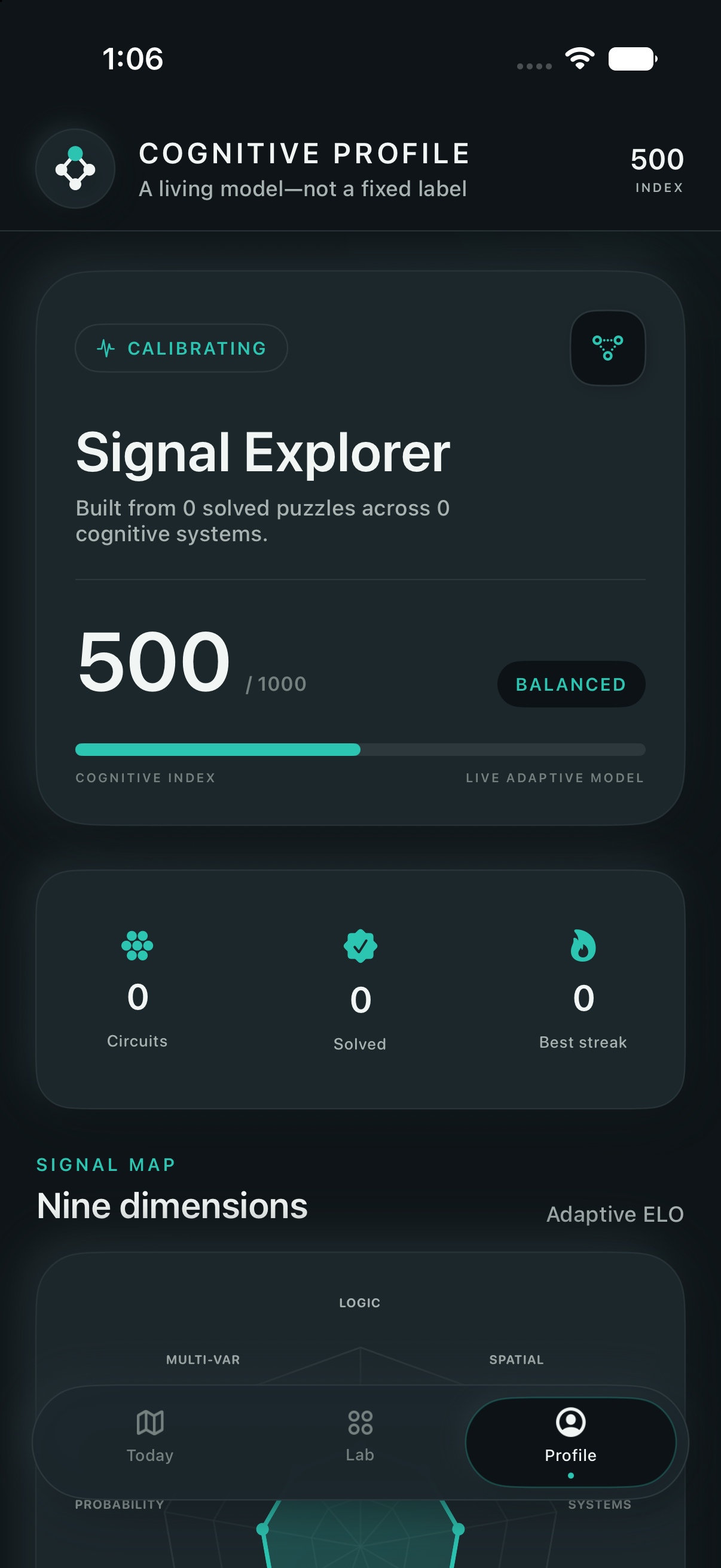
Task: Tap the Today map icon
Action: 149,1423
